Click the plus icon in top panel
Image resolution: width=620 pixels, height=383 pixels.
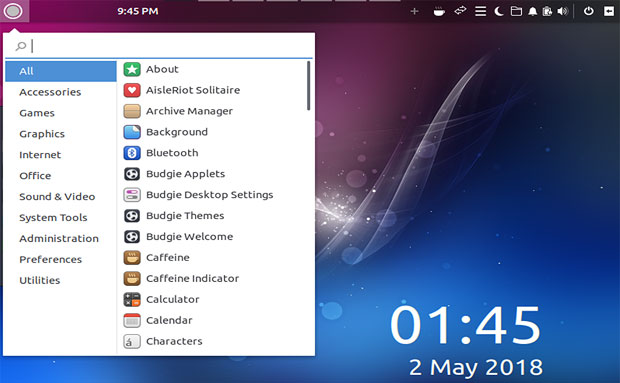click(414, 11)
